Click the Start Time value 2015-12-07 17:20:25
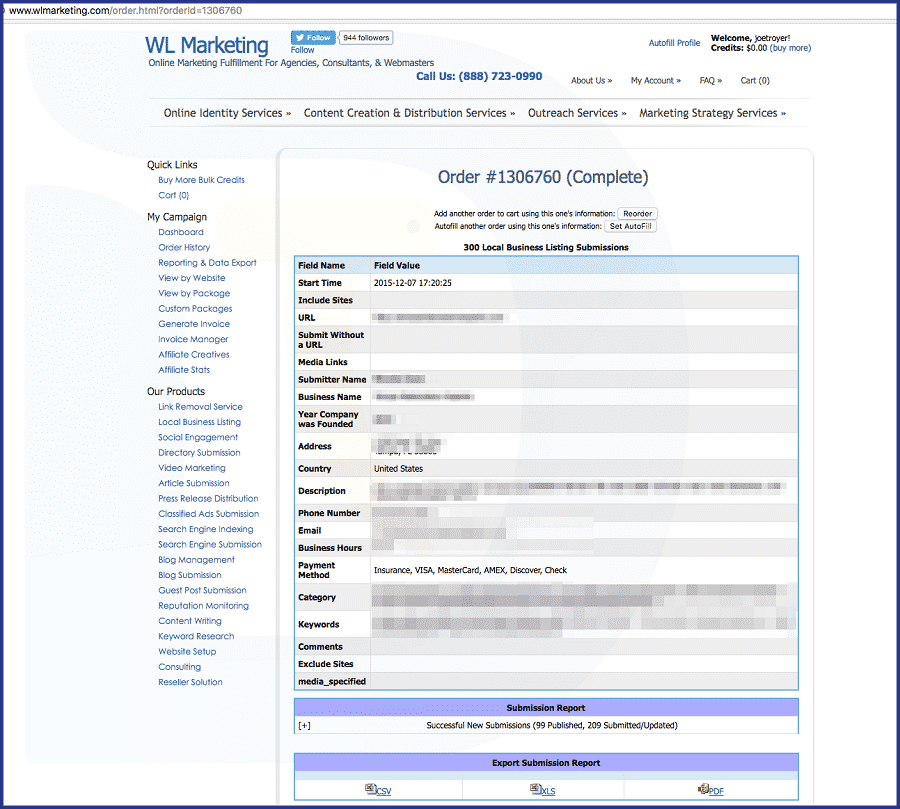This screenshot has height=809, width=900. (413, 283)
